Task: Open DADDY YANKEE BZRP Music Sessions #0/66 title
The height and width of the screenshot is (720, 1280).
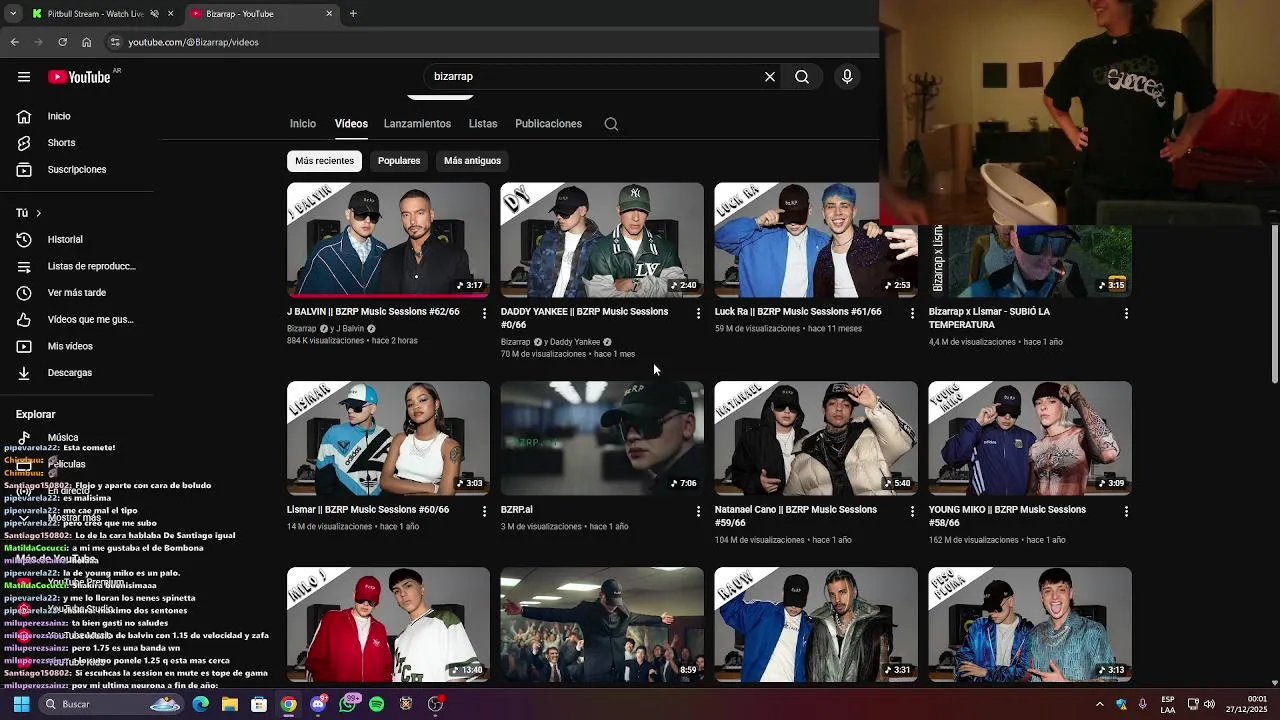Action: tap(584, 318)
